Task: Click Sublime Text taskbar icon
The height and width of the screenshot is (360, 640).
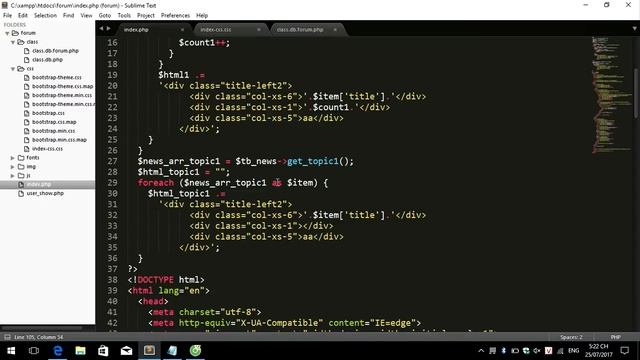Action: tap(149, 351)
